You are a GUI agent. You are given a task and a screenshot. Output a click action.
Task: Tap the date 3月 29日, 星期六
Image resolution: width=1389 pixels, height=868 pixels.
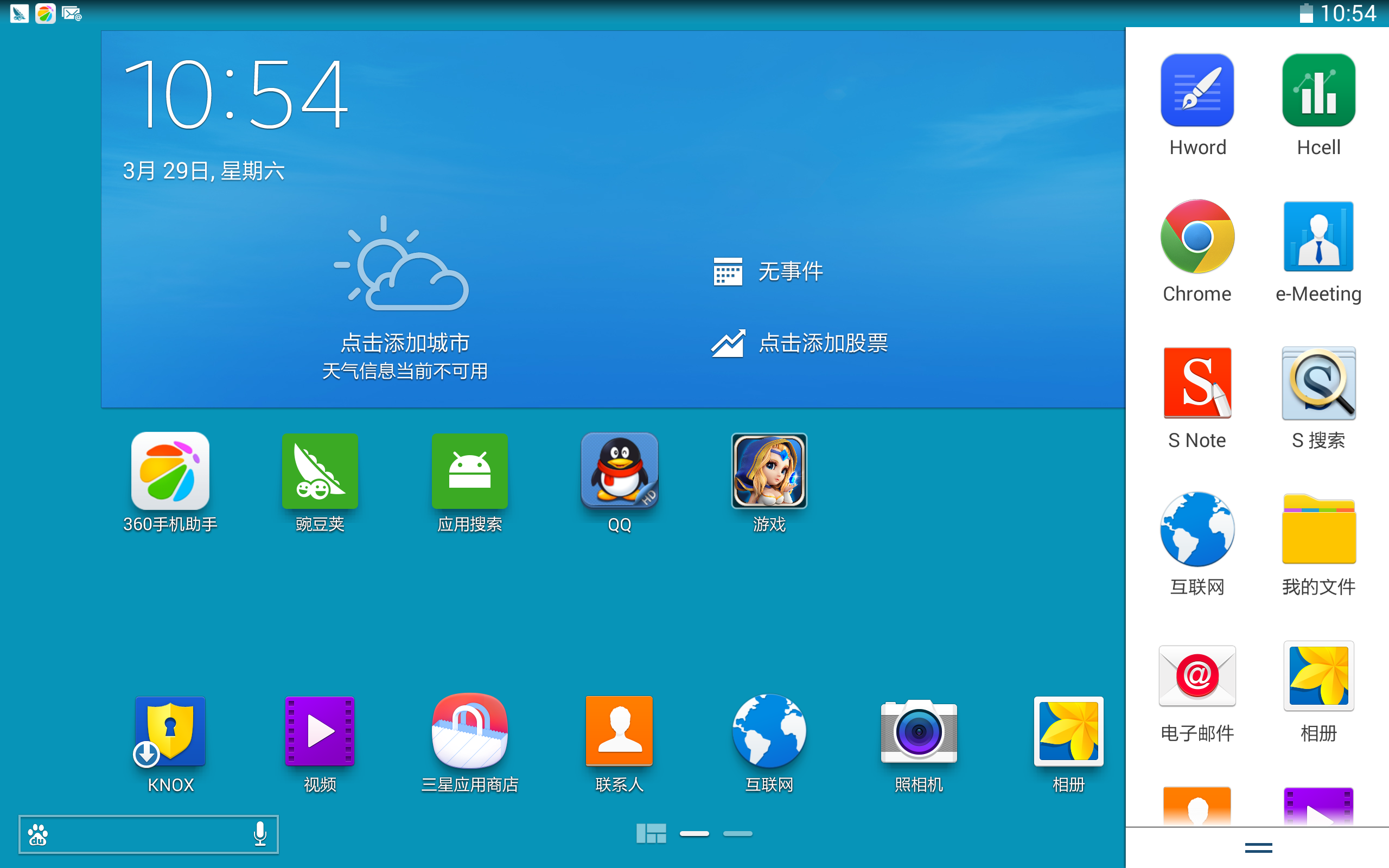pyautogui.click(x=204, y=171)
